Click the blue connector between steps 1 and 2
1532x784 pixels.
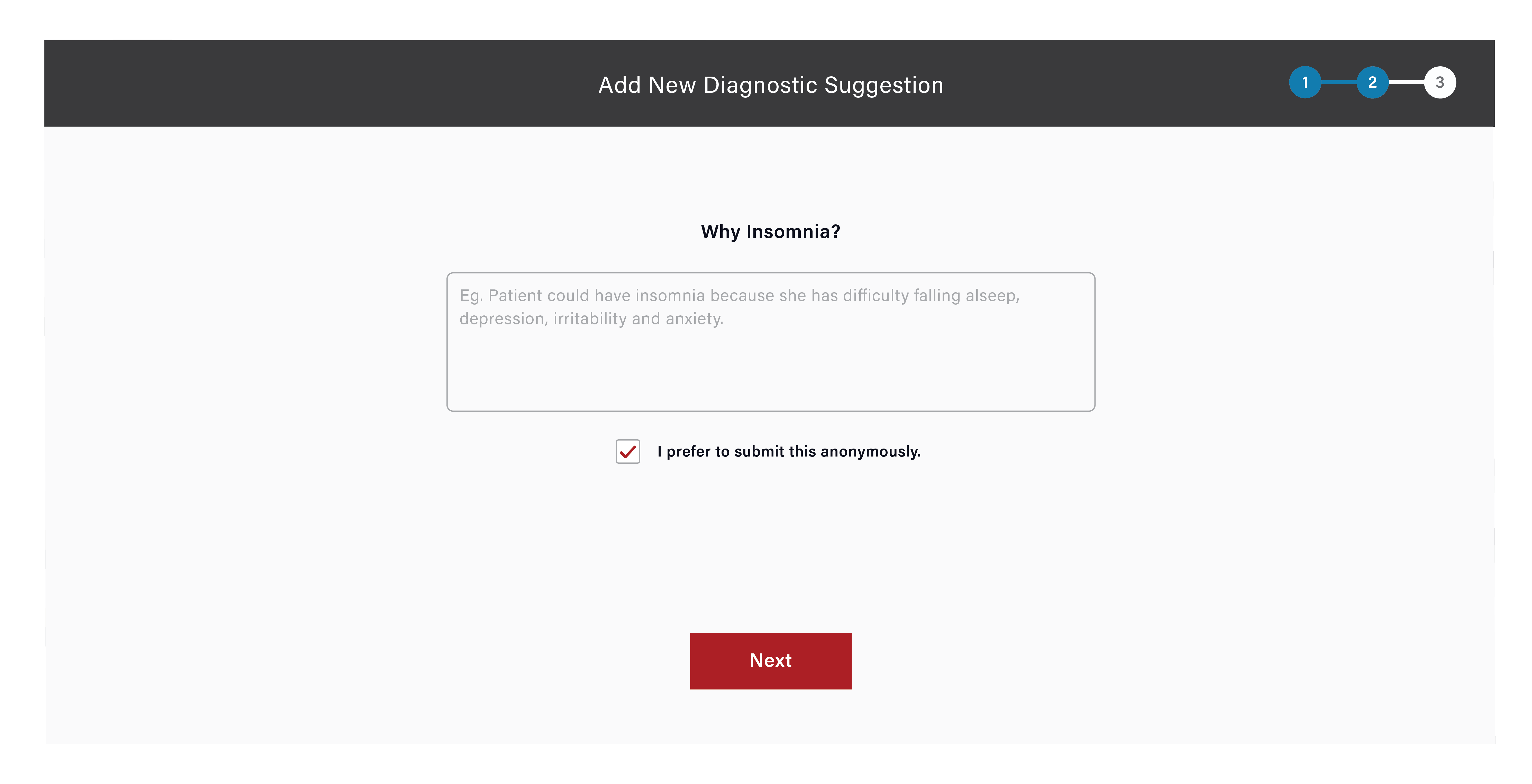[1339, 82]
